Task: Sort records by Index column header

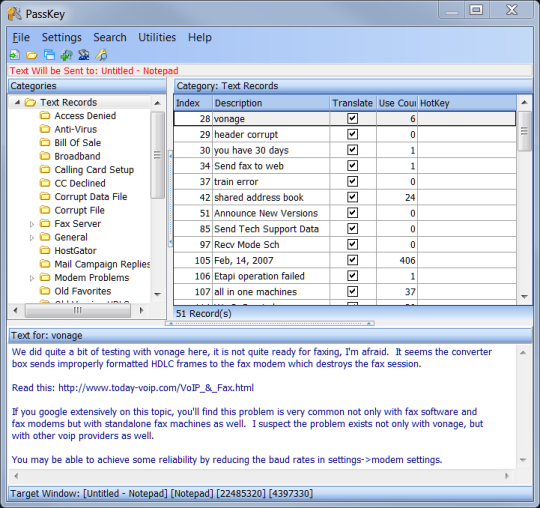Action: (193, 103)
